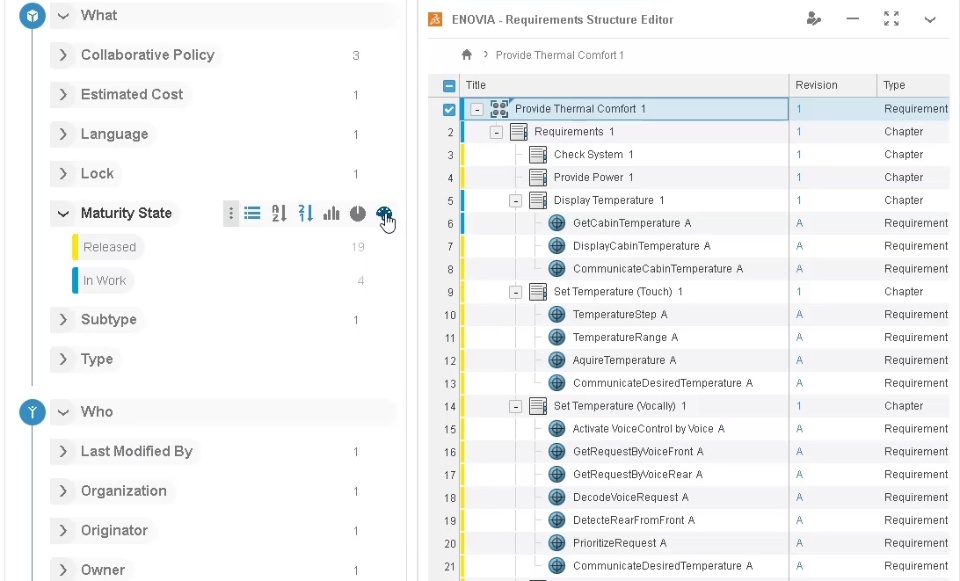Viewport: 960px width, 581px height.
Task: Open the user share icon in header
Action: click(814, 19)
